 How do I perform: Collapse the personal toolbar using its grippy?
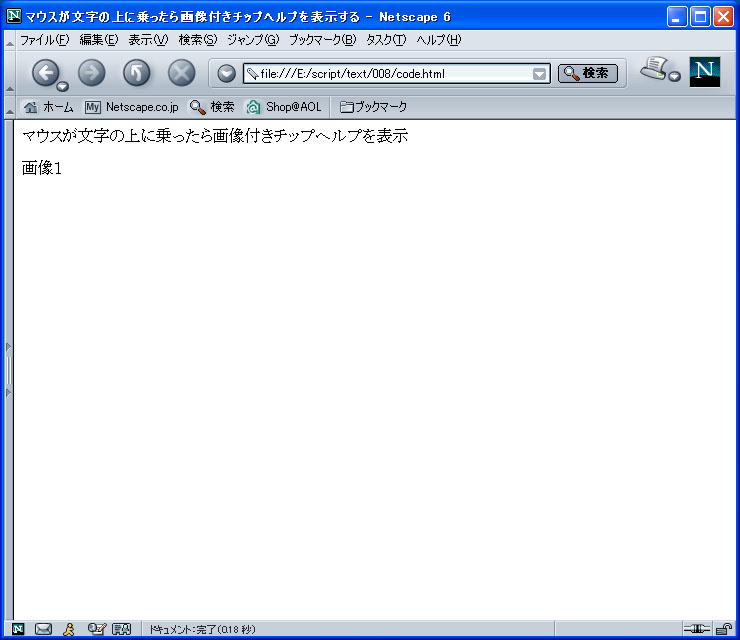tap(9, 107)
